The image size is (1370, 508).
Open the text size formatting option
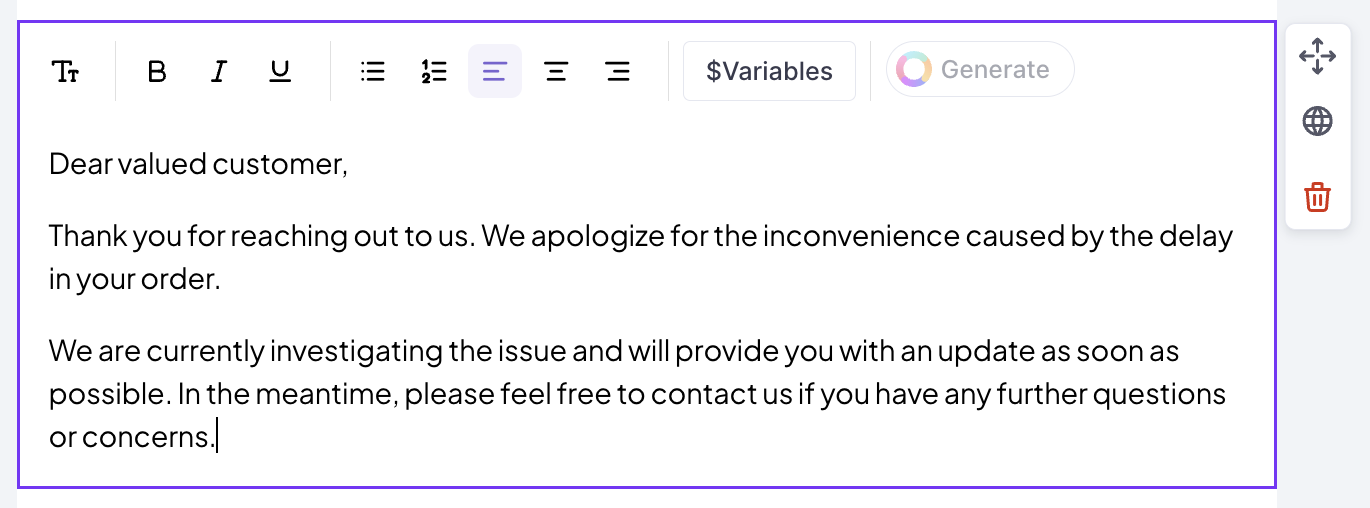(65, 71)
